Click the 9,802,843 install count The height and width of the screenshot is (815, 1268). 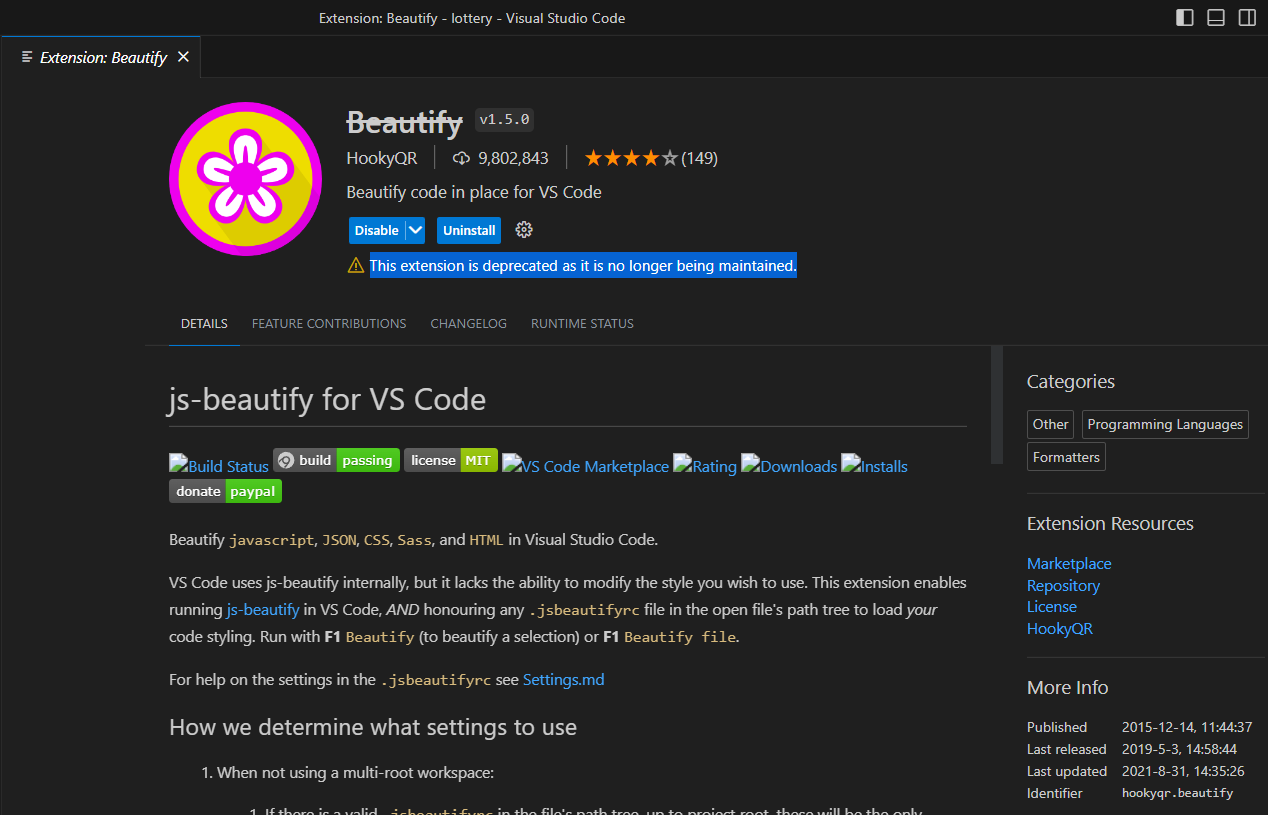click(x=513, y=158)
